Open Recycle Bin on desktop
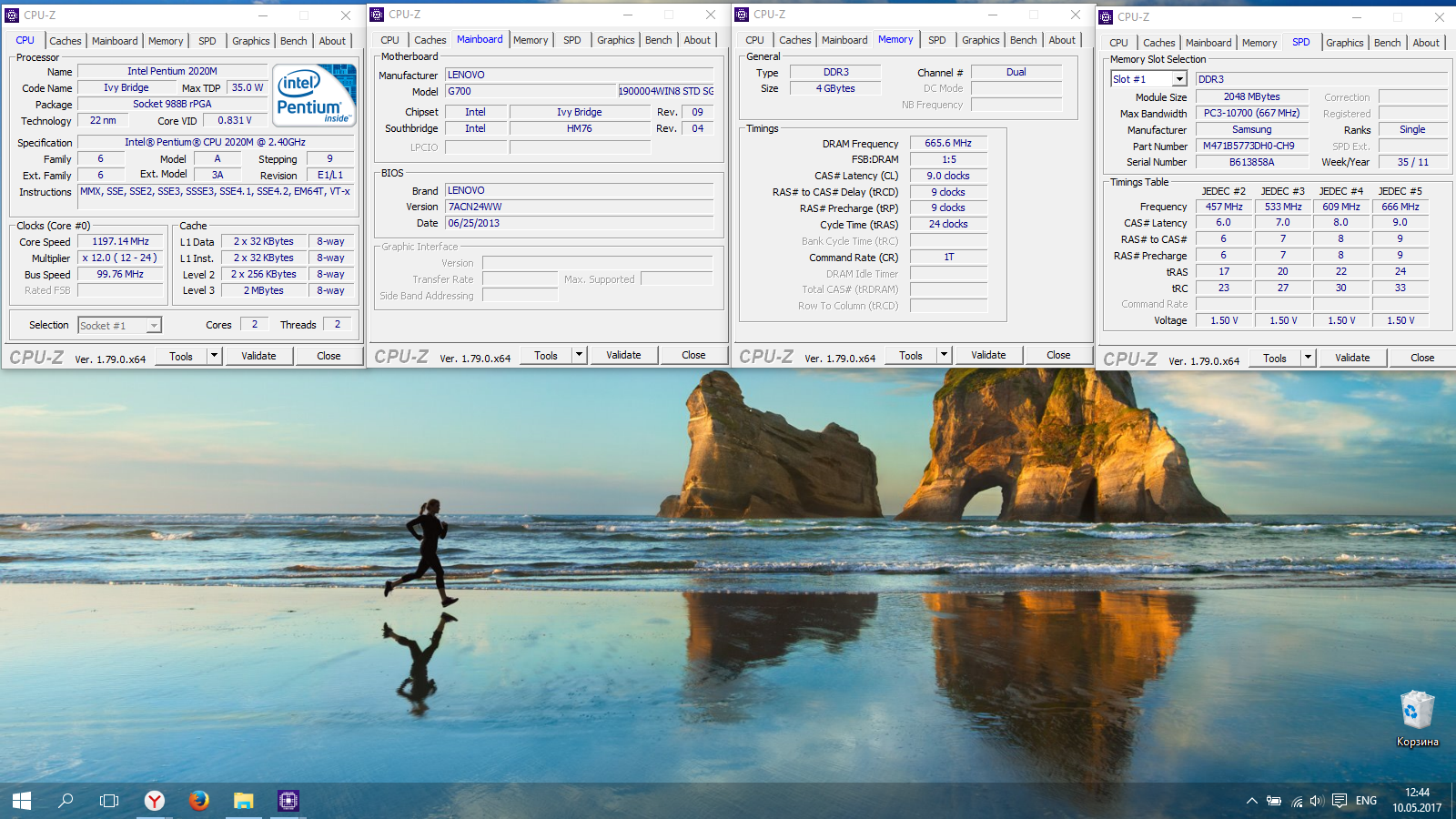Viewport: 1456px width, 819px height. [x=1417, y=719]
